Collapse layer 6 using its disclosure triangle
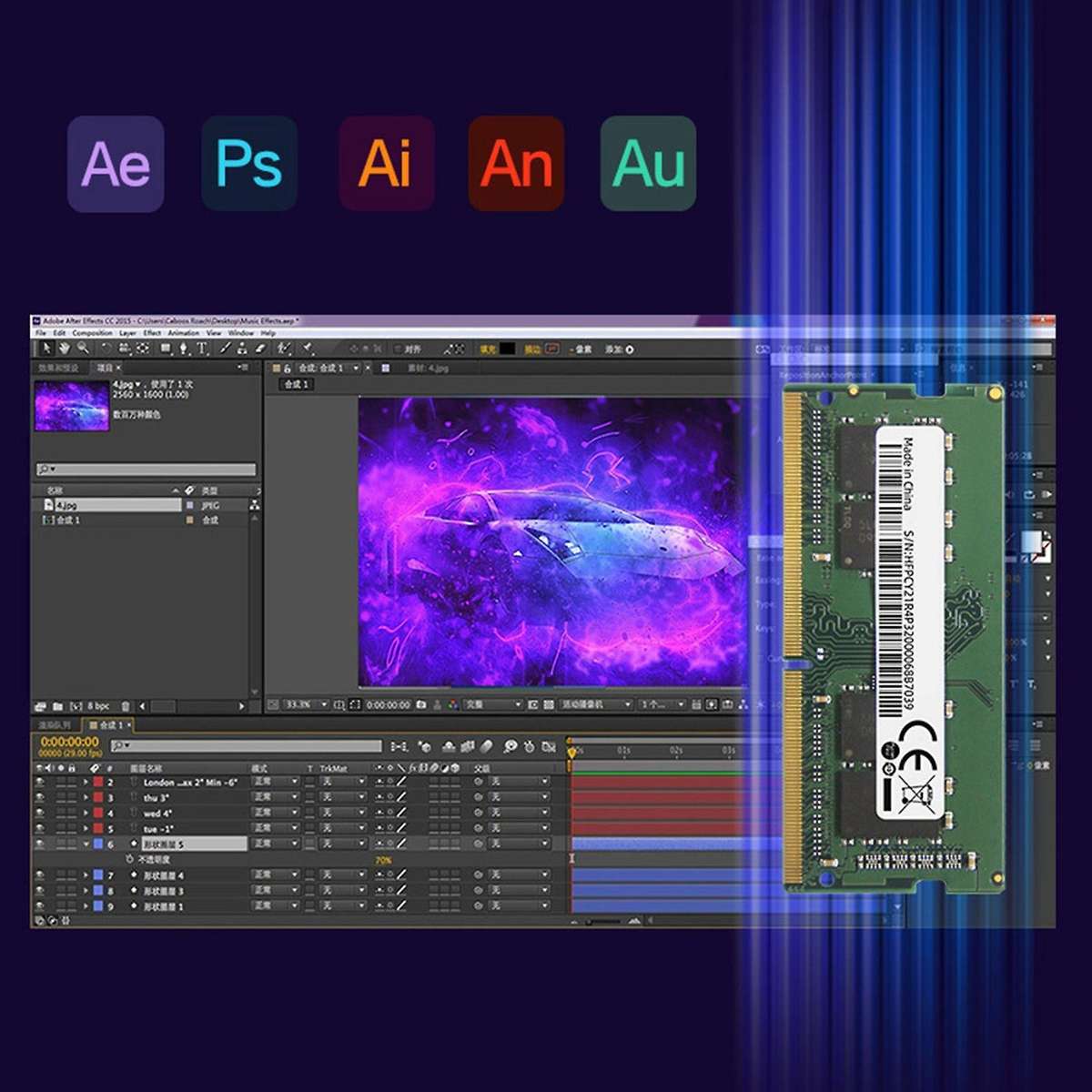The height and width of the screenshot is (1092, 1092). (x=86, y=844)
